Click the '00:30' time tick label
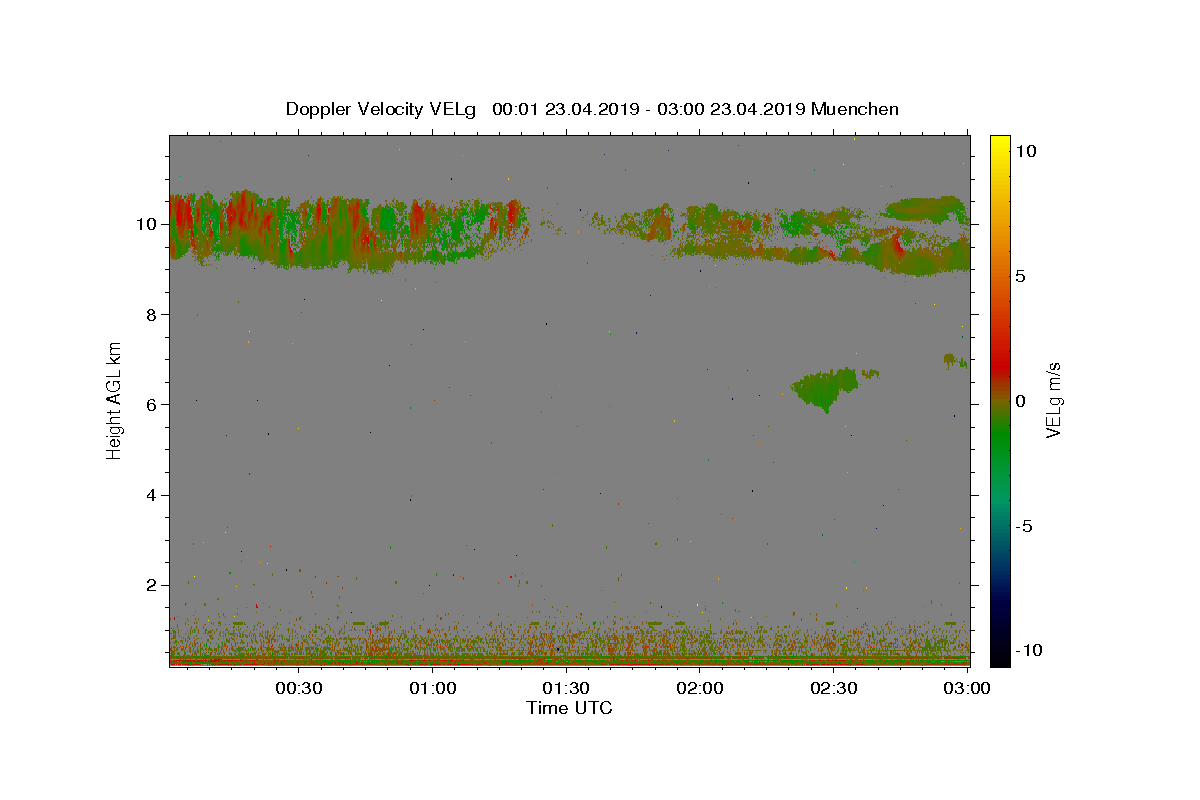Viewport: 1200px width, 800px height. coord(300,688)
